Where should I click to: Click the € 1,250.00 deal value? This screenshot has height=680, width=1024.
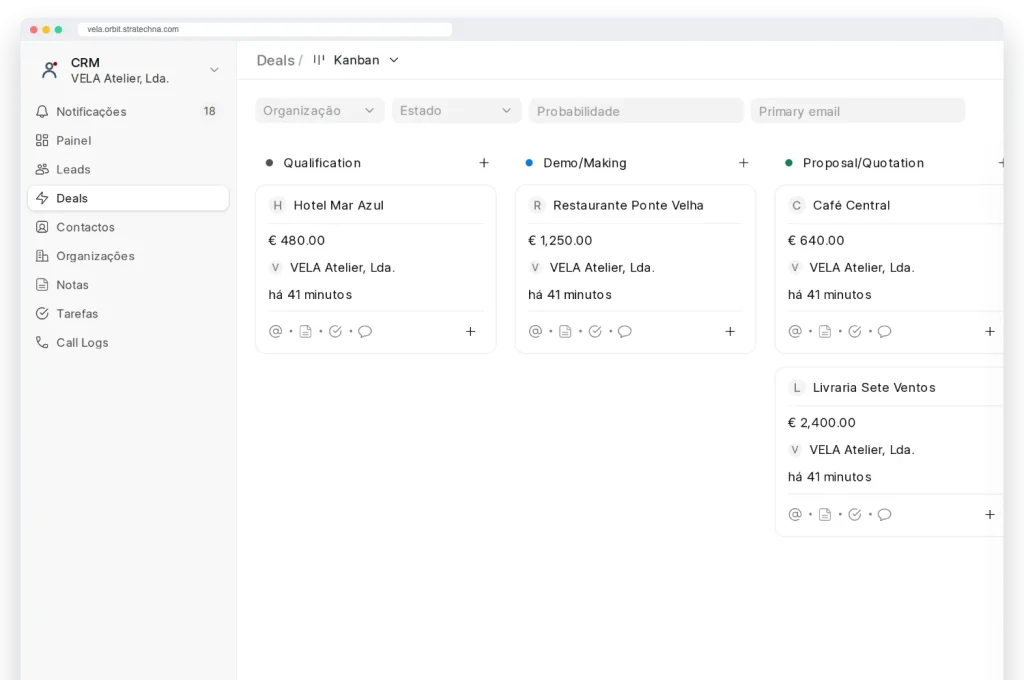tap(560, 240)
